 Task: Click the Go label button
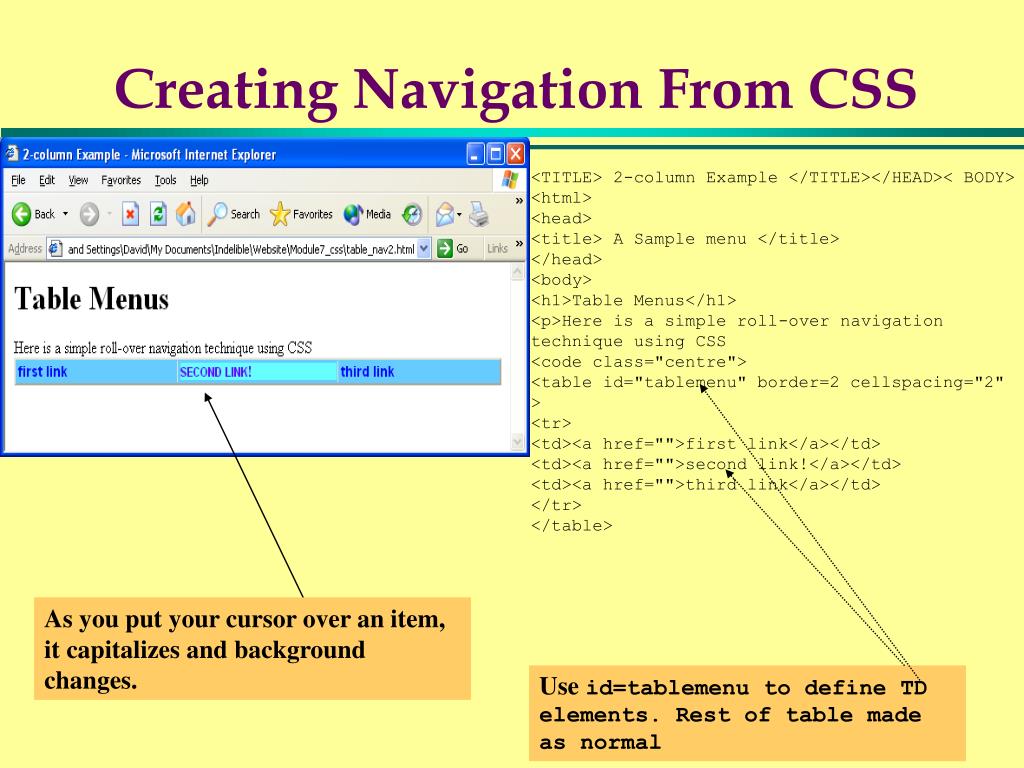tap(462, 249)
